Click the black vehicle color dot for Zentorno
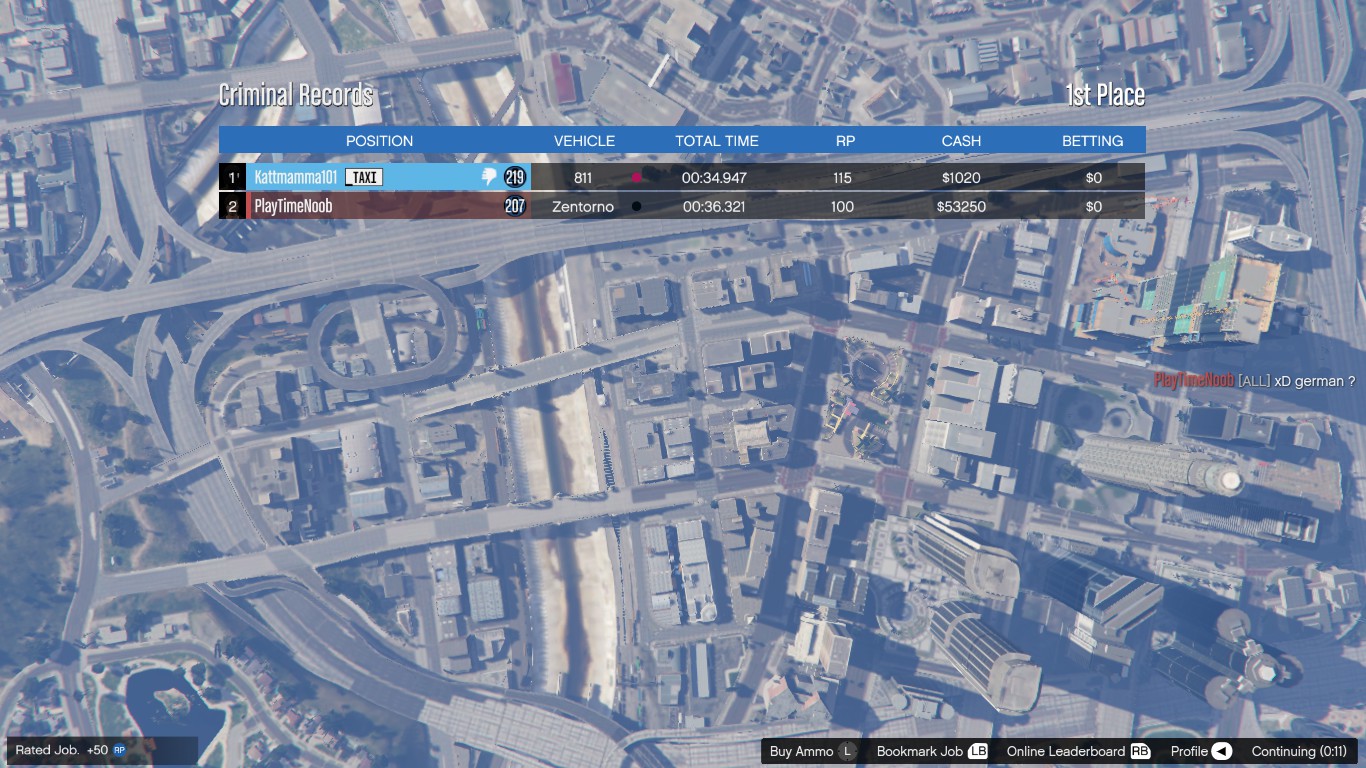 tap(636, 206)
